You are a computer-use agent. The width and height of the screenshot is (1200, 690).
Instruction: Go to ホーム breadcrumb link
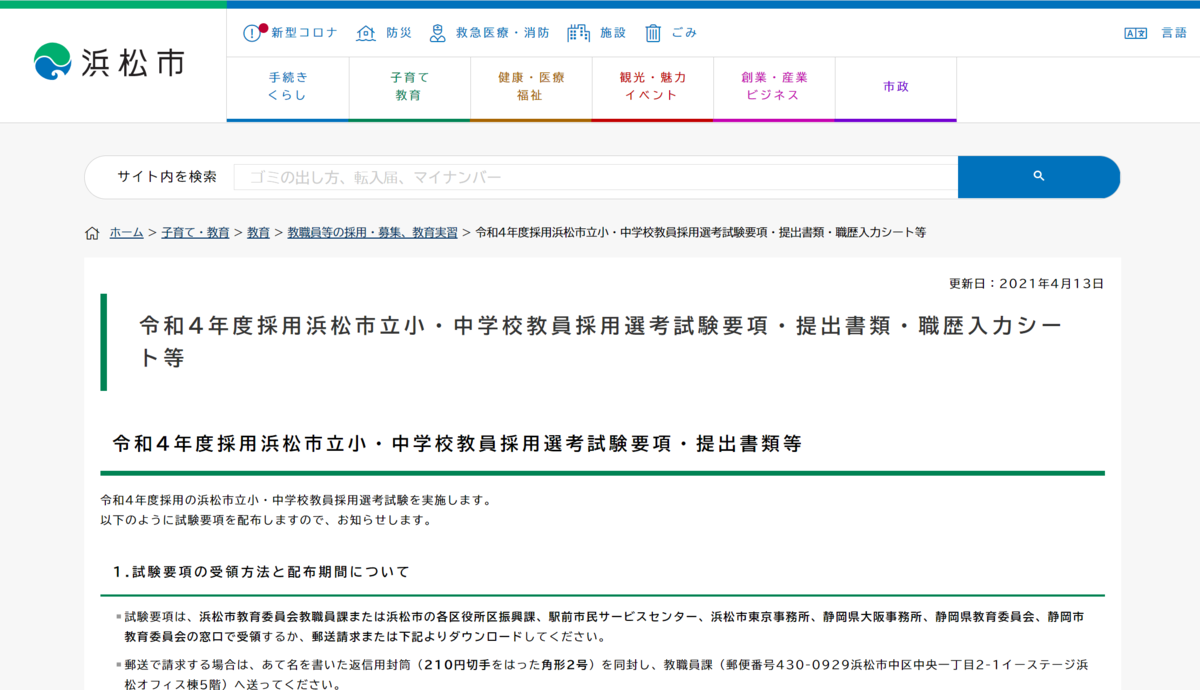click(126, 232)
